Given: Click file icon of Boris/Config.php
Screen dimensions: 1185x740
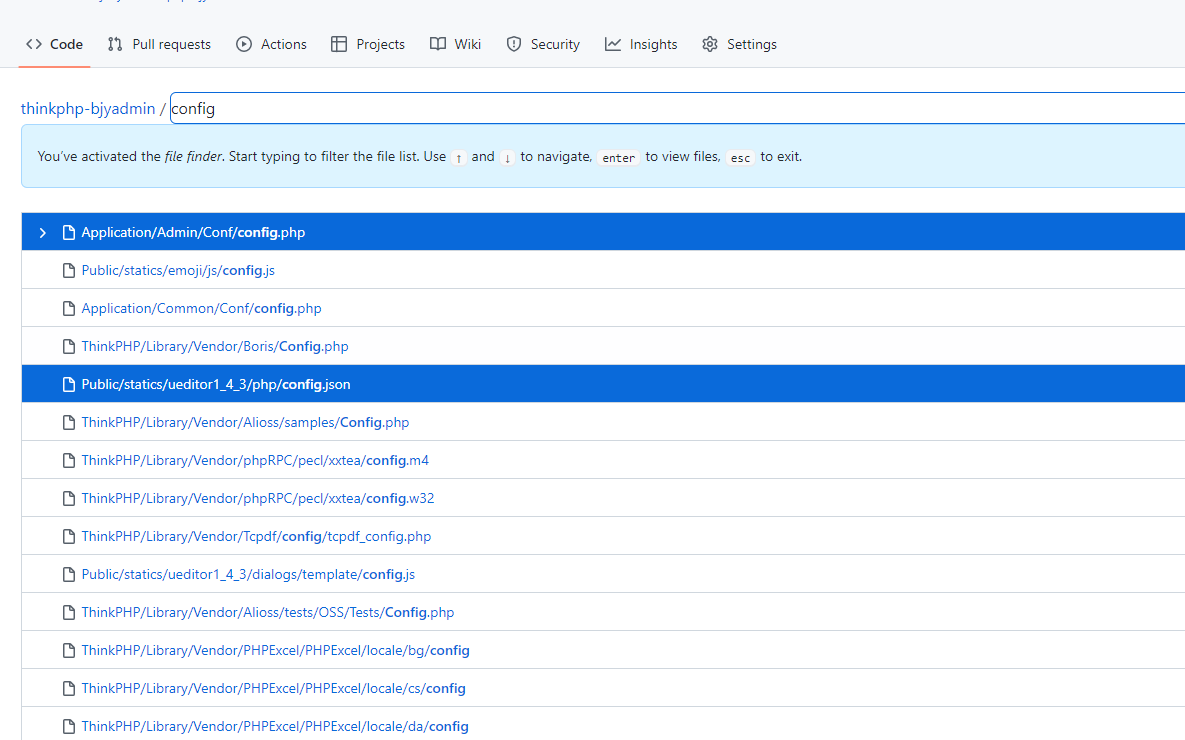Looking at the screenshot, I should click(69, 346).
